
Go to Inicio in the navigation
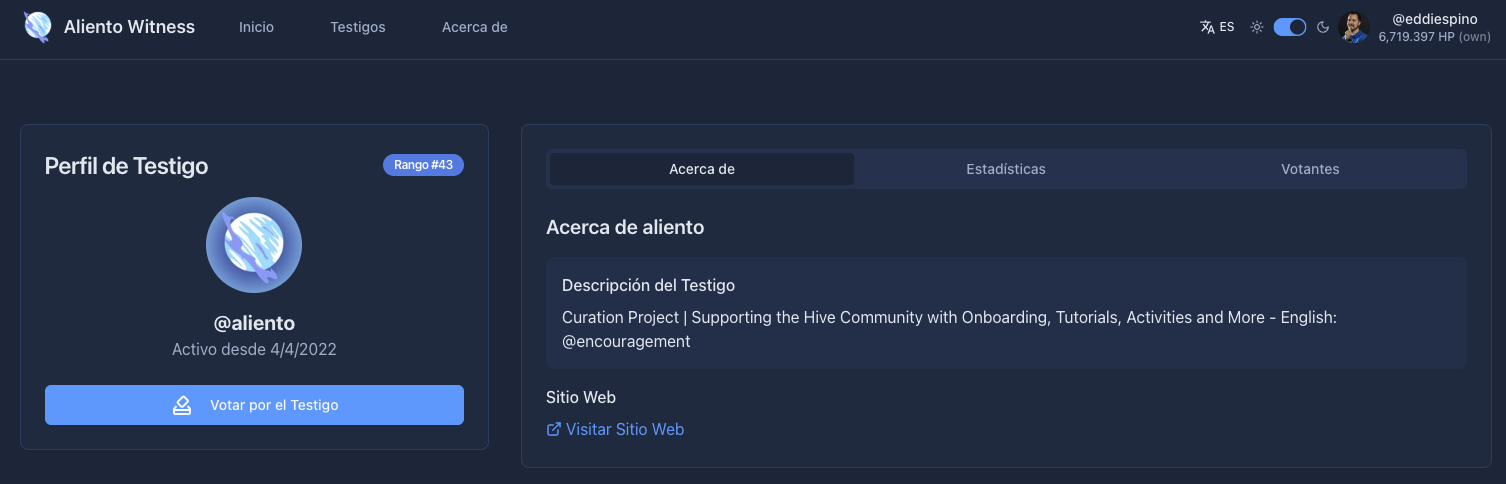[256, 27]
